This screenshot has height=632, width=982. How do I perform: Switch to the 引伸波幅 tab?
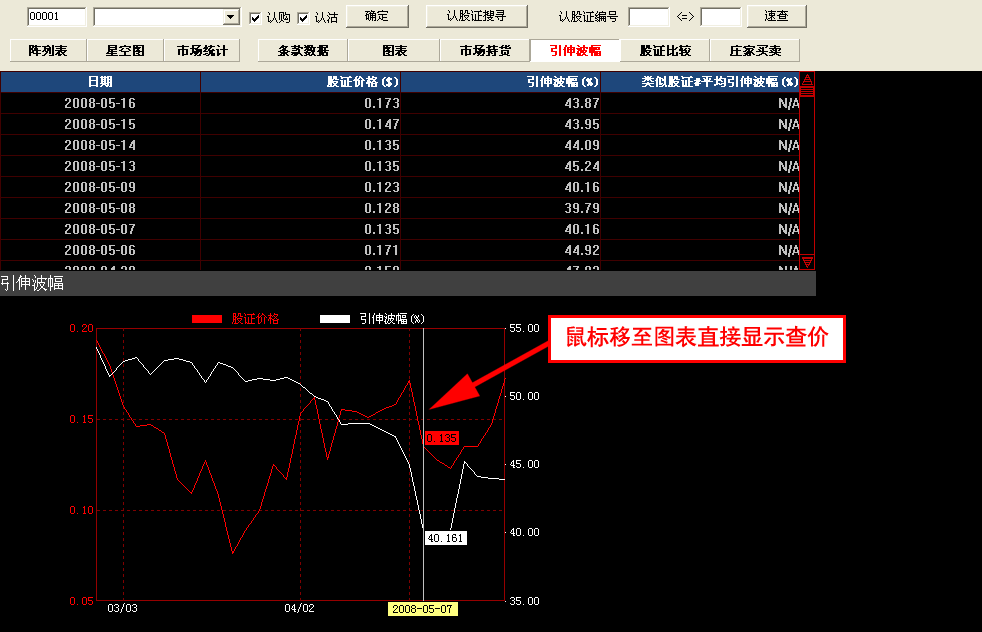(575, 51)
